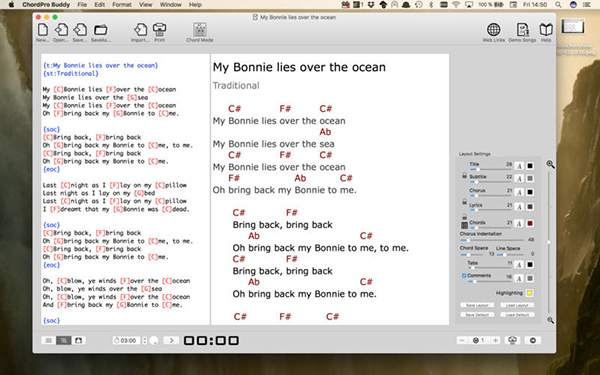Save the song using Save icon

80,30
